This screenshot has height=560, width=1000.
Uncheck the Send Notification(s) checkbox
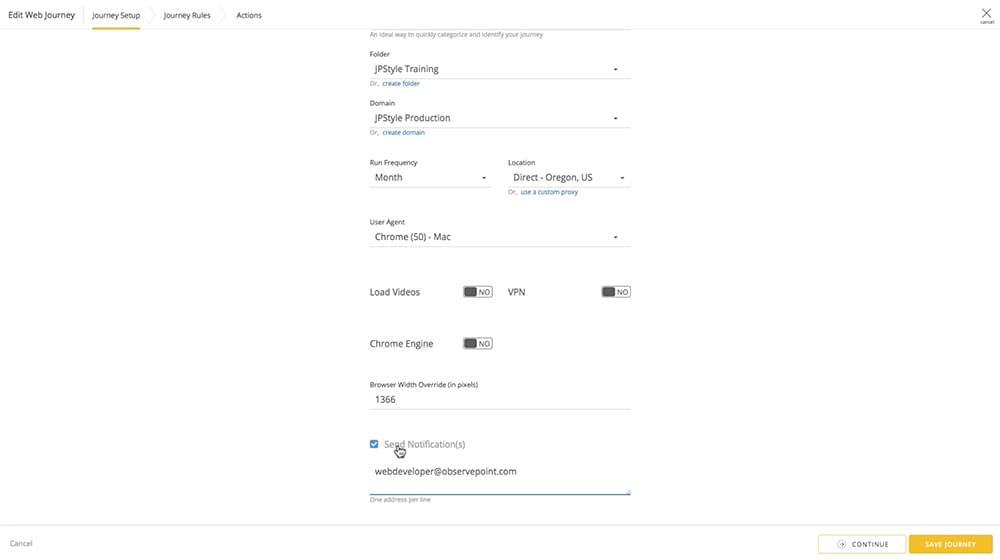coord(374,444)
